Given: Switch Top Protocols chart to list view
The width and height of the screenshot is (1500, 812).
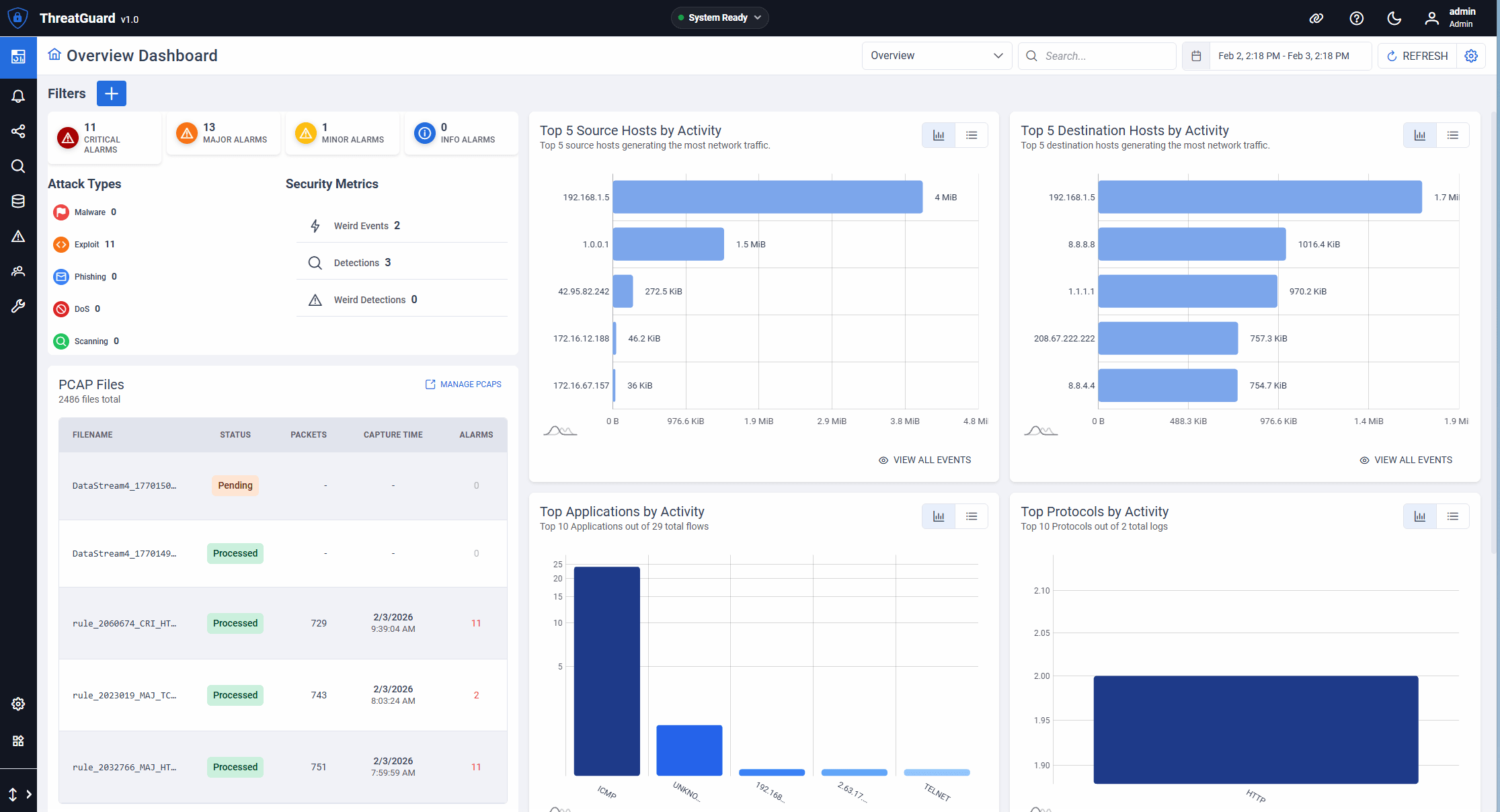Looking at the screenshot, I should point(1453,516).
